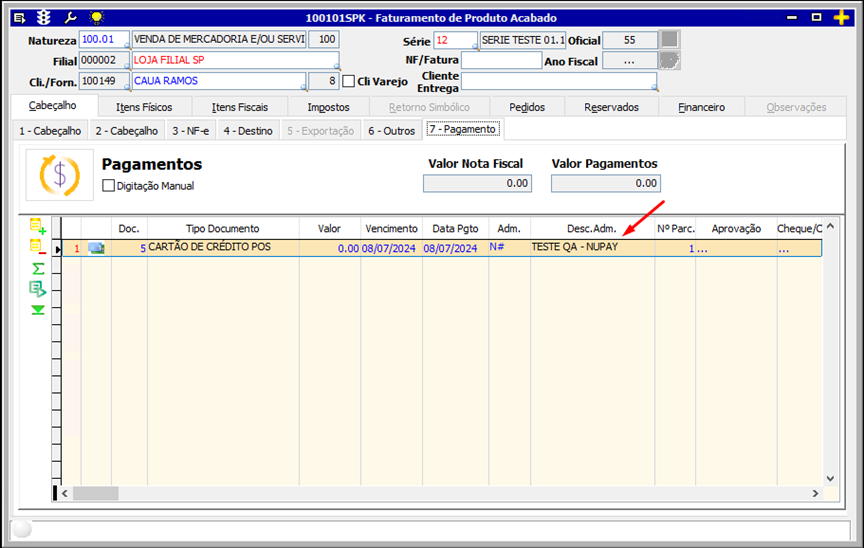Image resolution: width=864 pixels, height=548 pixels.
Task: Click the Valor Pagamentos field
Action: (606, 183)
